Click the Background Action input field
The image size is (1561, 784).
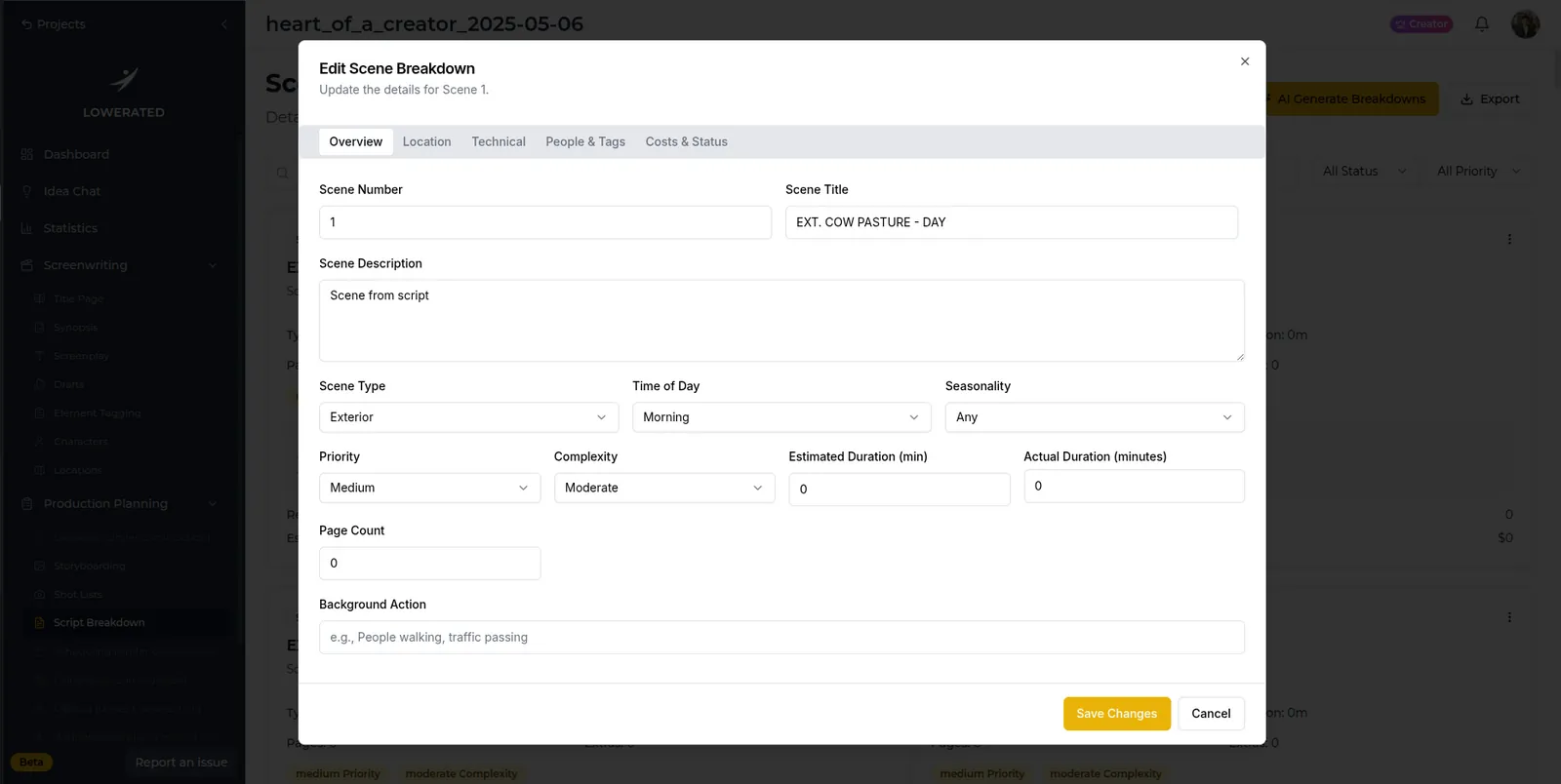coord(781,638)
